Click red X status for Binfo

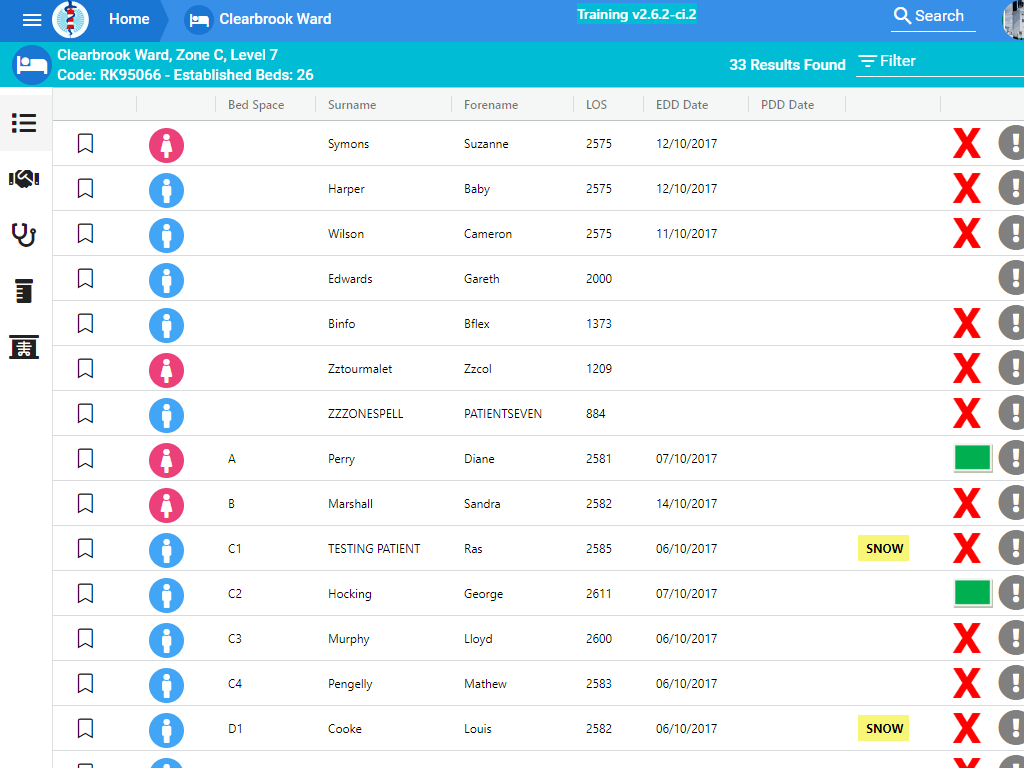click(x=967, y=323)
